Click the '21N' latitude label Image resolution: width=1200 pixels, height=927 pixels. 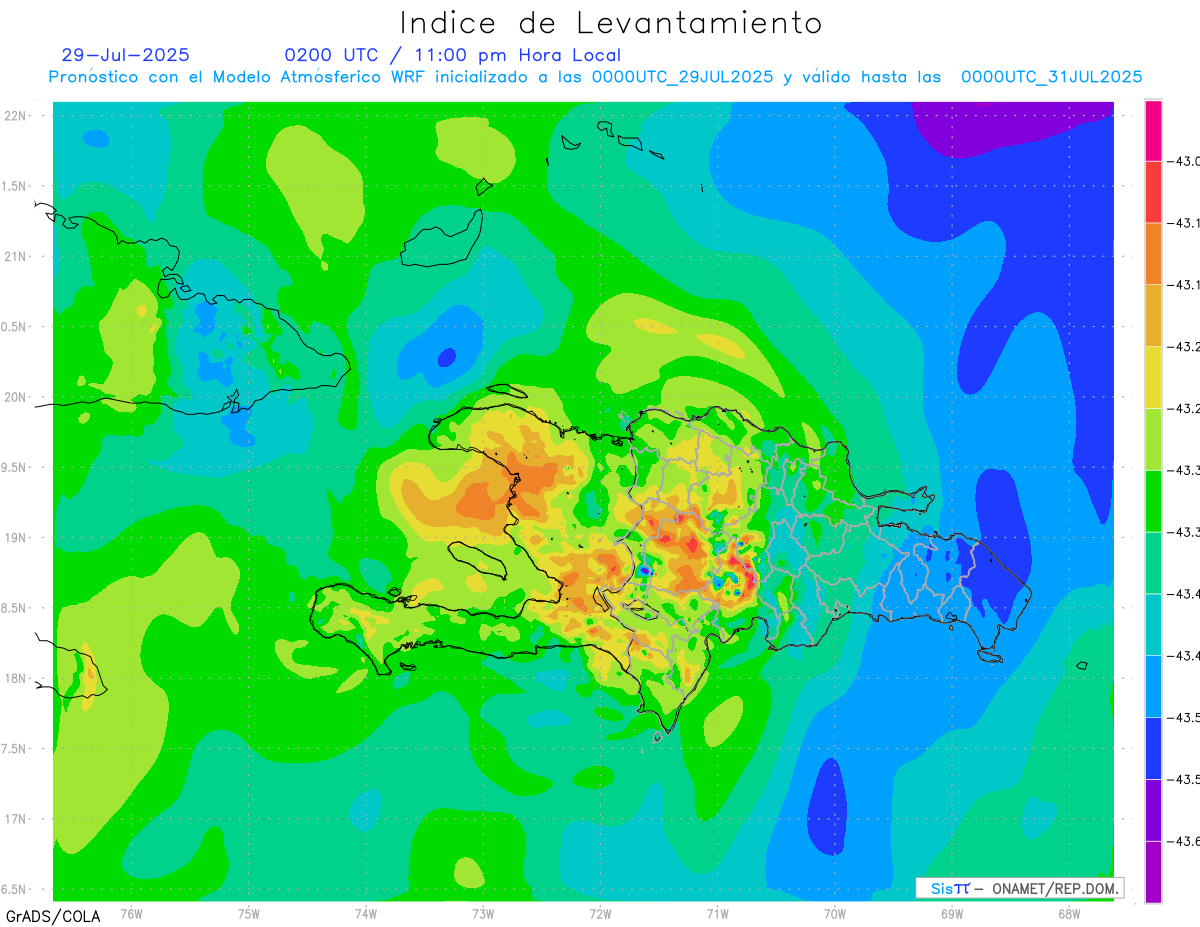pos(14,256)
